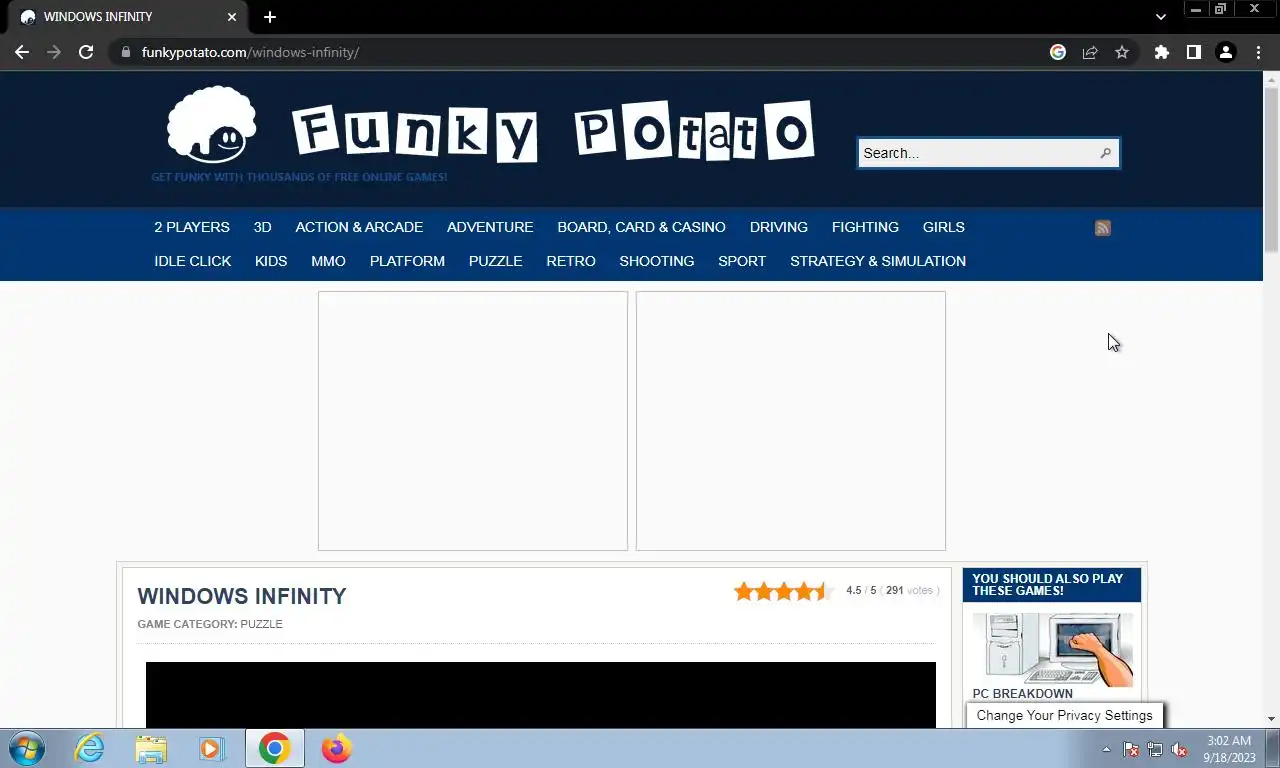The height and width of the screenshot is (768, 1280).
Task: Click the Google icon in address bar
Action: coord(1058,52)
